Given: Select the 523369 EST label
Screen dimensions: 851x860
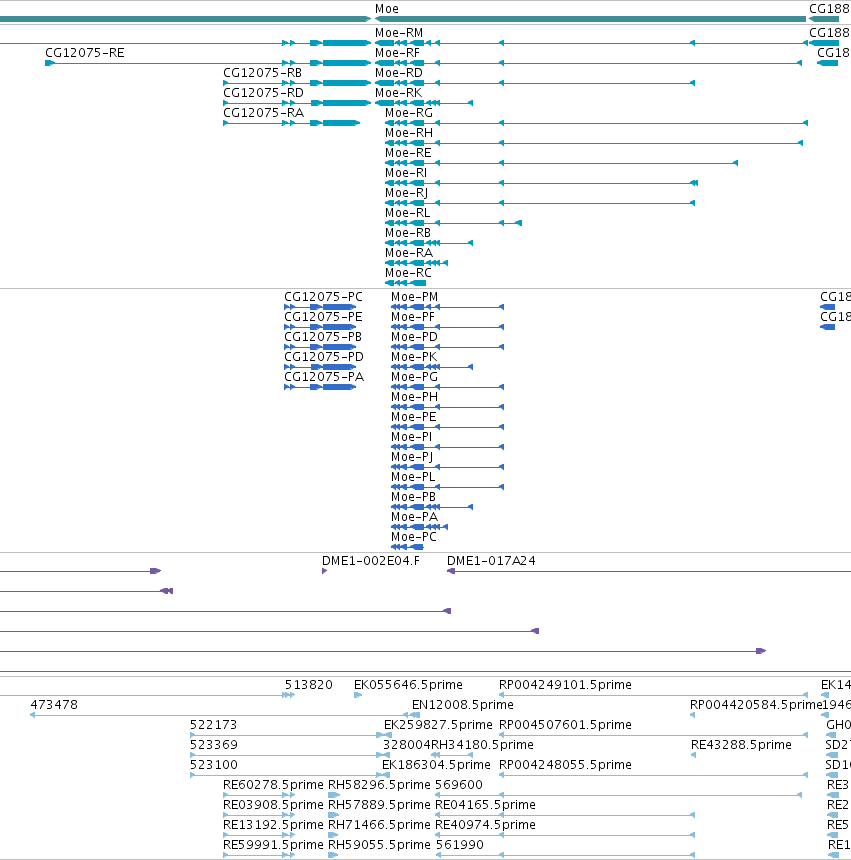Looking at the screenshot, I should point(214,745).
